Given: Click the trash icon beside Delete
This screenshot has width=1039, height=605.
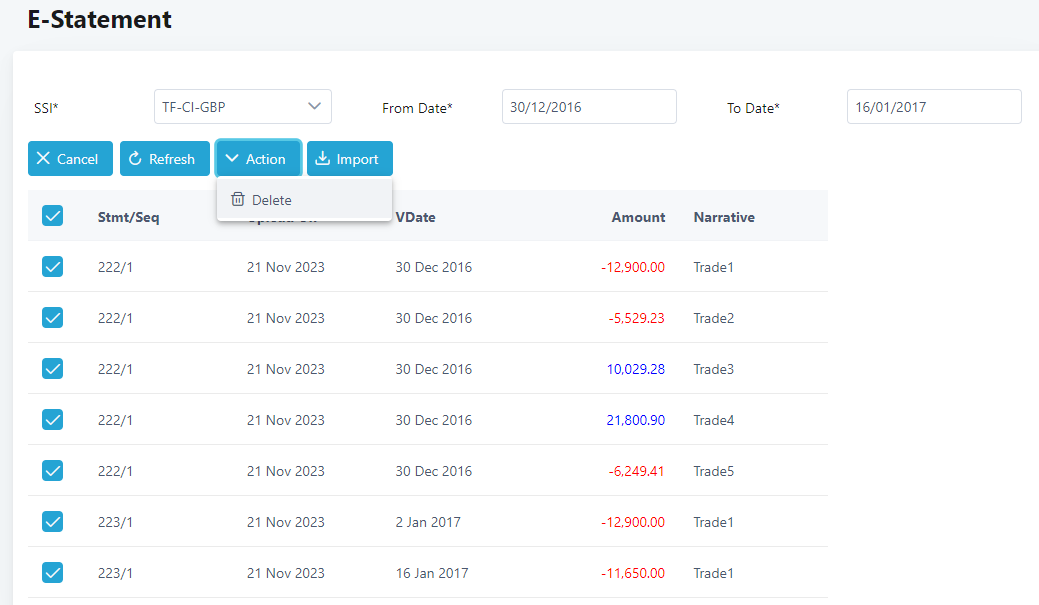Looking at the screenshot, I should [238, 200].
